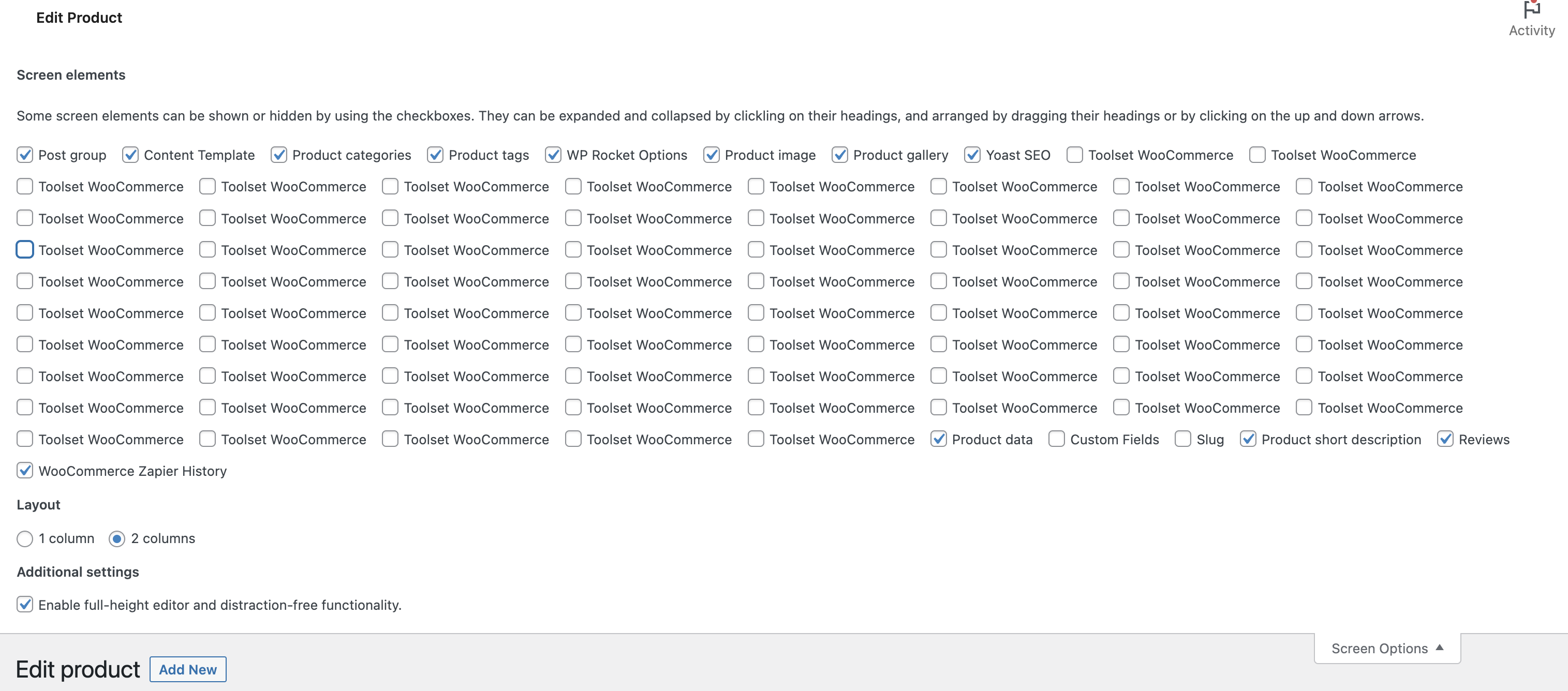Uncheck the Post group checkbox
The image size is (1568, 691).
(x=25, y=155)
